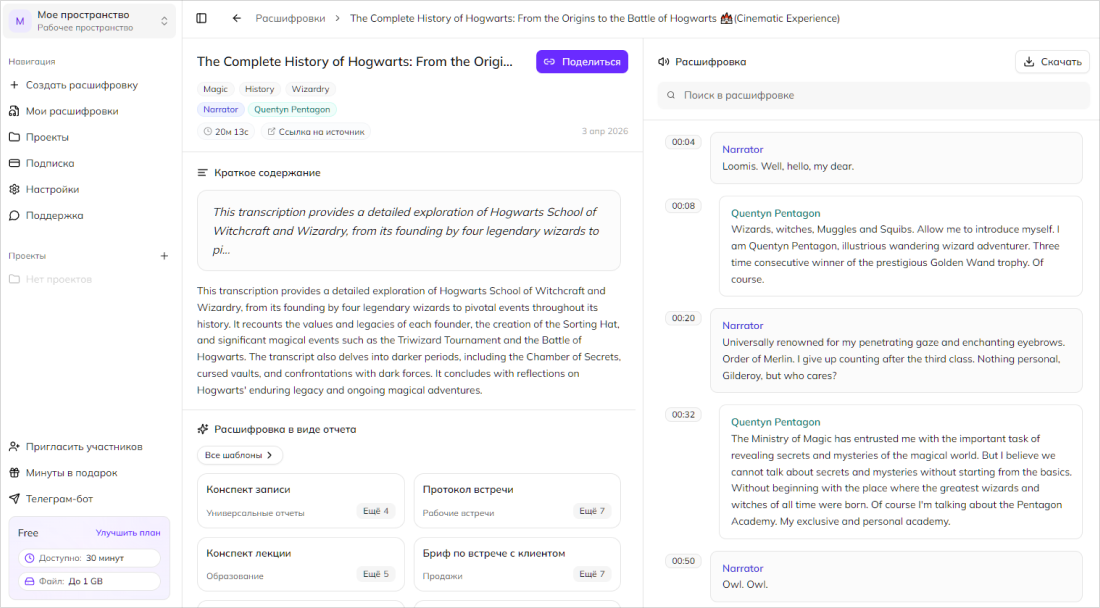Expand the truncated summary quote box

(x=408, y=231)
